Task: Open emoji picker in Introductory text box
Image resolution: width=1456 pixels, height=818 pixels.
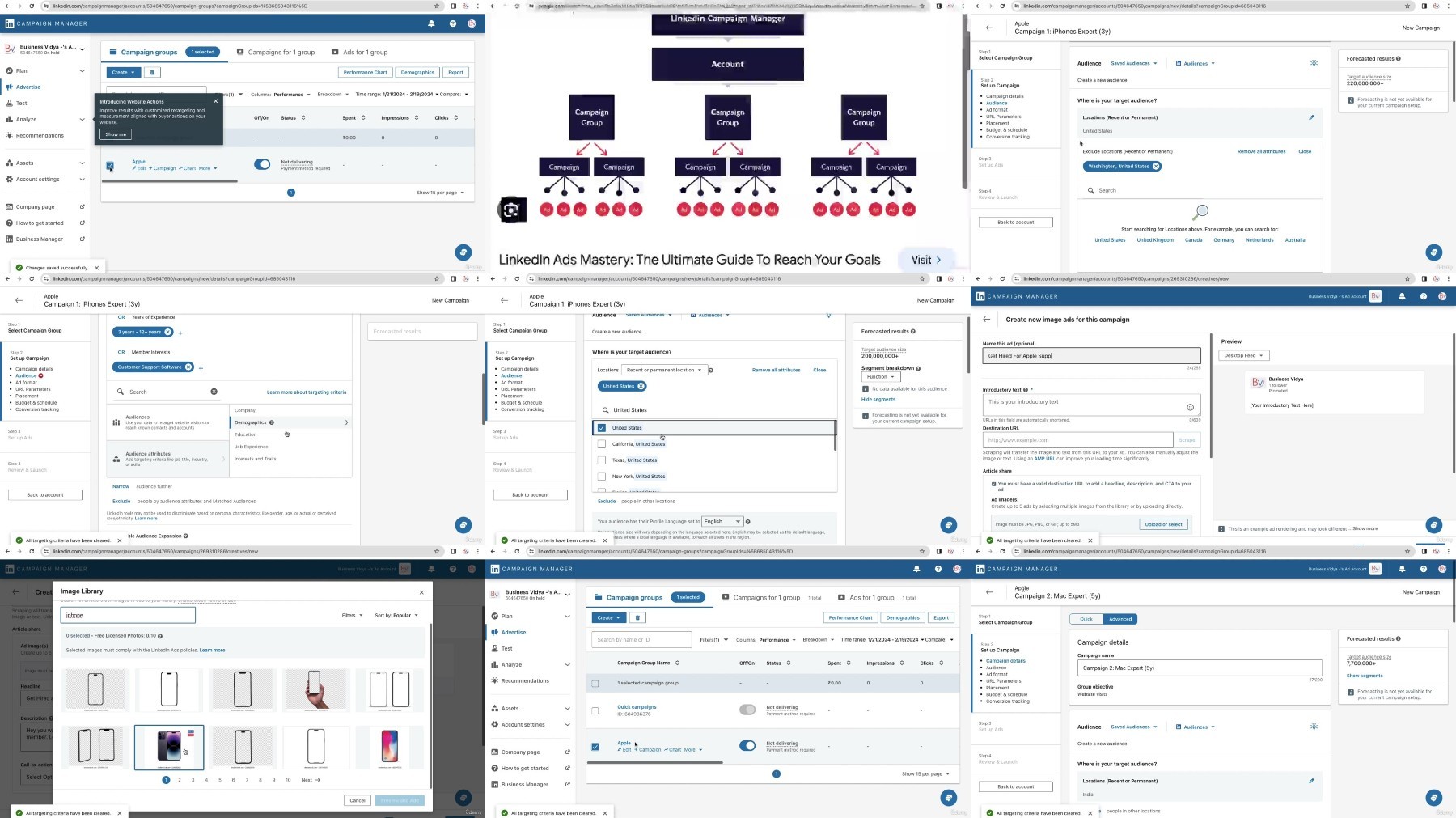Action: [x=1190, y=407]
